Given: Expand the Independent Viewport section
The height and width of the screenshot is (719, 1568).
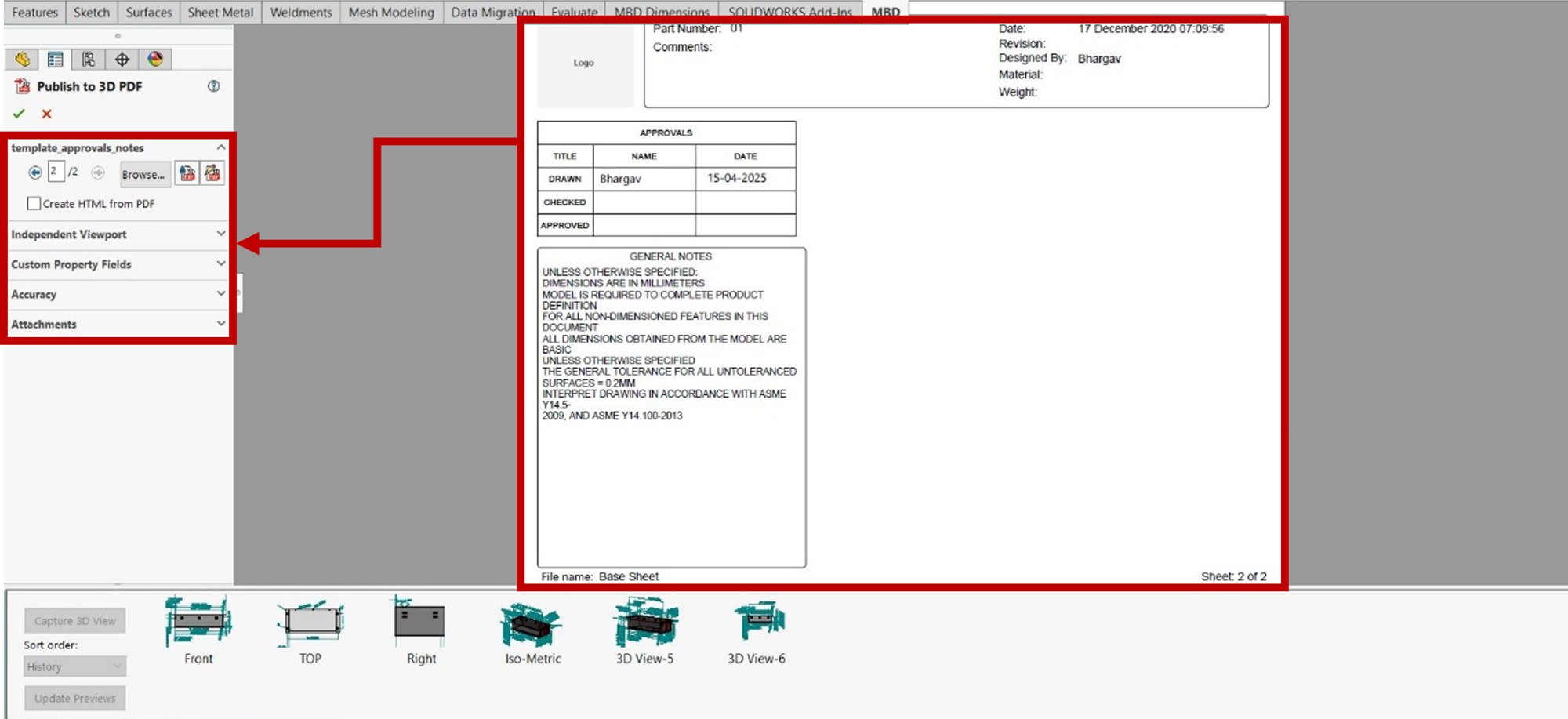Looking at the screenshot, I should (118, 234).
